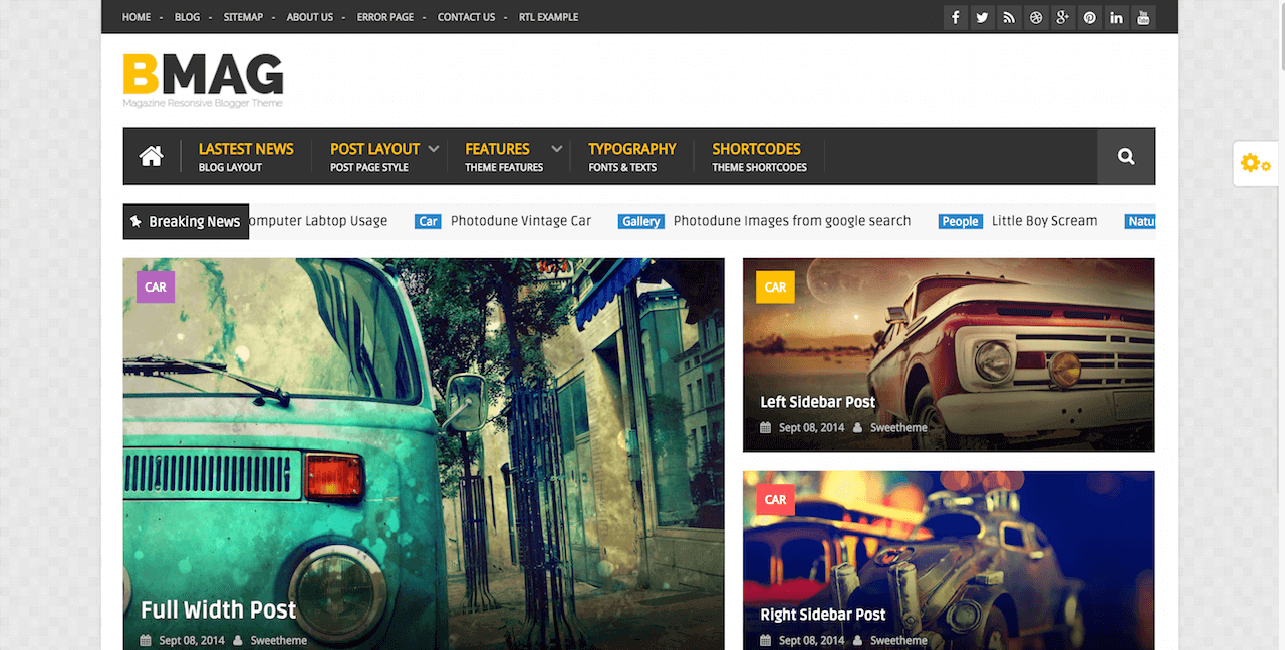Click the blue Gallery tag in ticker
This screenshot has height=650, width=1285.
(641, 221)
